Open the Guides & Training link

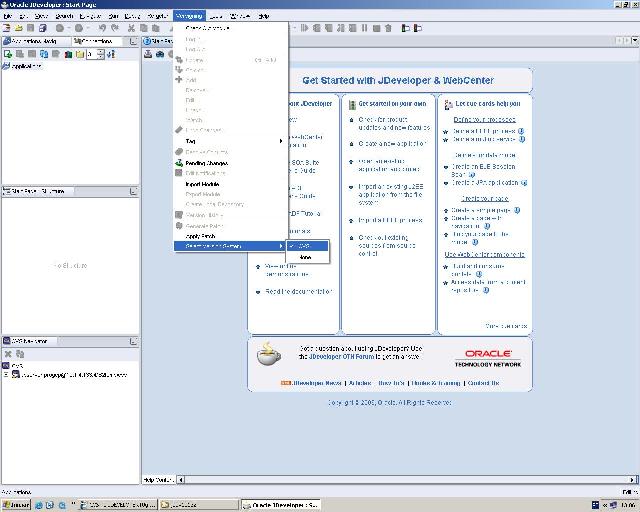[x=436, y=383]
